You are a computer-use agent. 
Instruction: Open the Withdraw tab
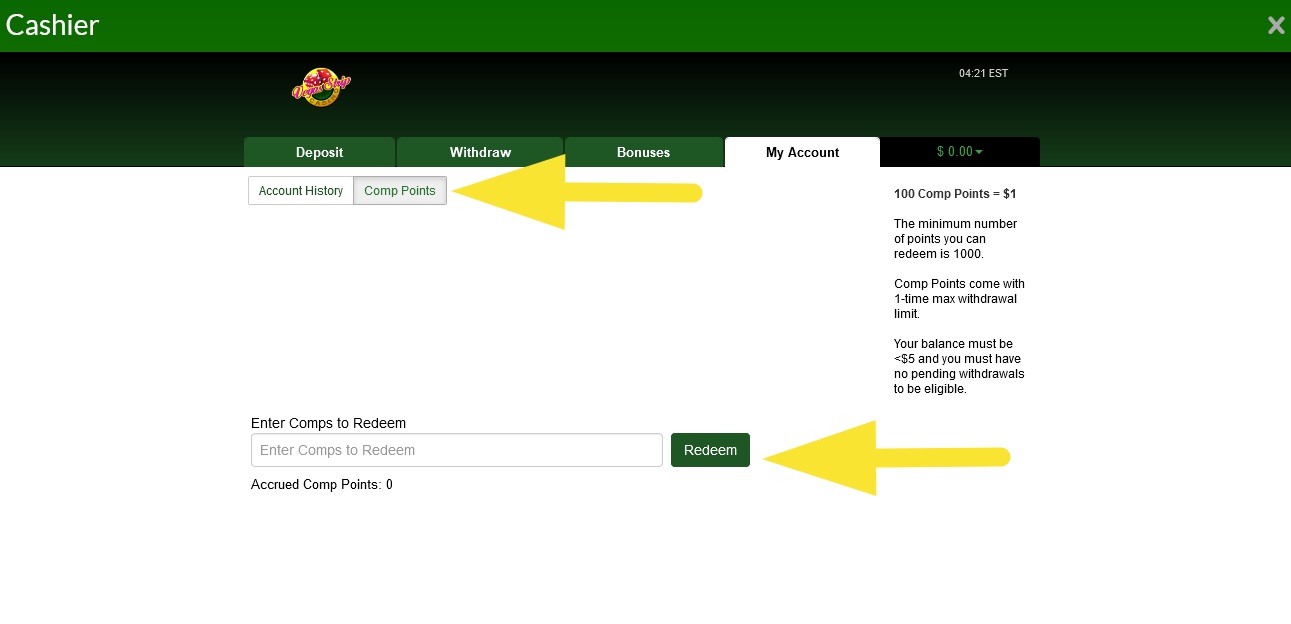(480, 152)
